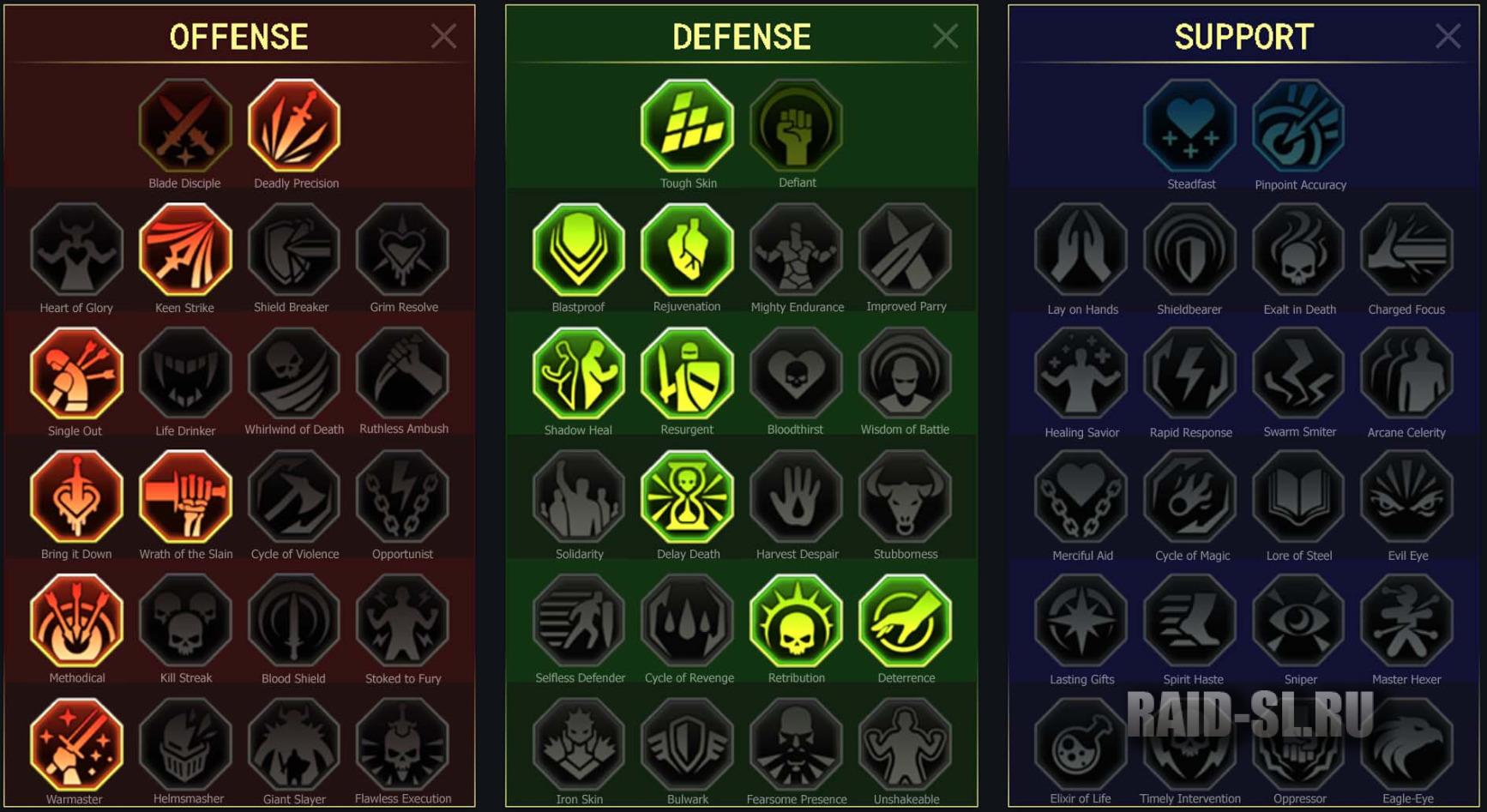Screen dimensions: 1487x812
Task: Click the Steadfast heart mastery icon
Action: coord(1189,126)
